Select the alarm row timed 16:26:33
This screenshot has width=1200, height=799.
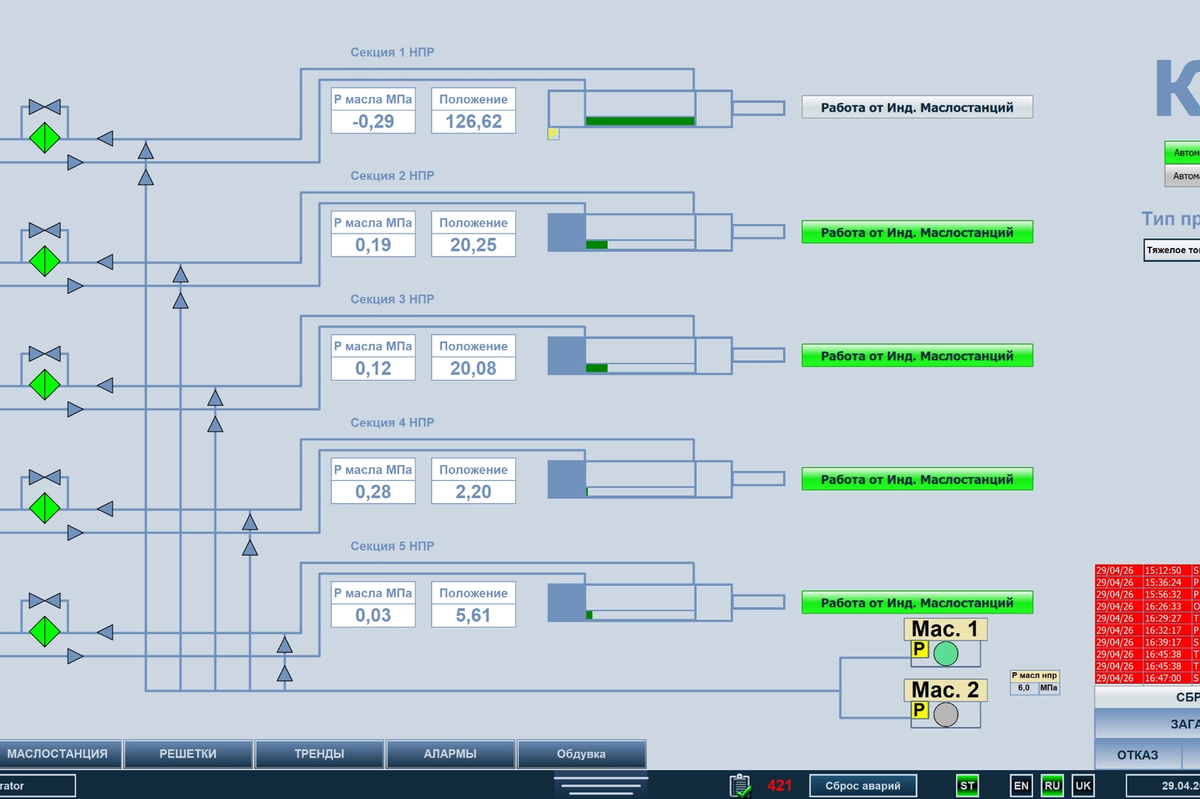point(1148,606)
